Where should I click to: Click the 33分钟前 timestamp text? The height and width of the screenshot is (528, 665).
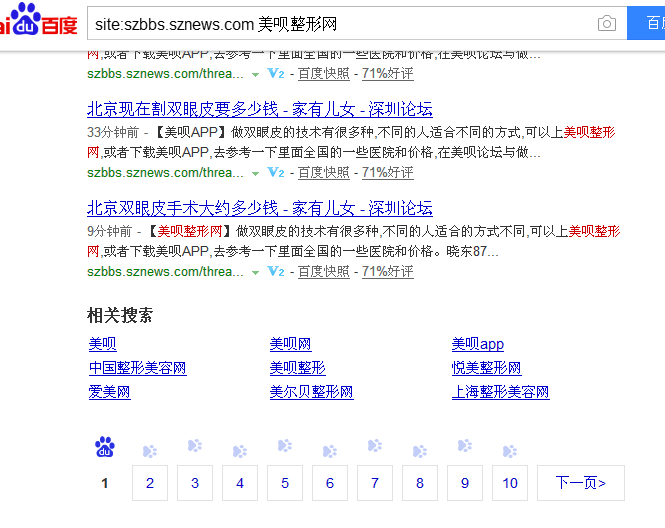point(113,132)
